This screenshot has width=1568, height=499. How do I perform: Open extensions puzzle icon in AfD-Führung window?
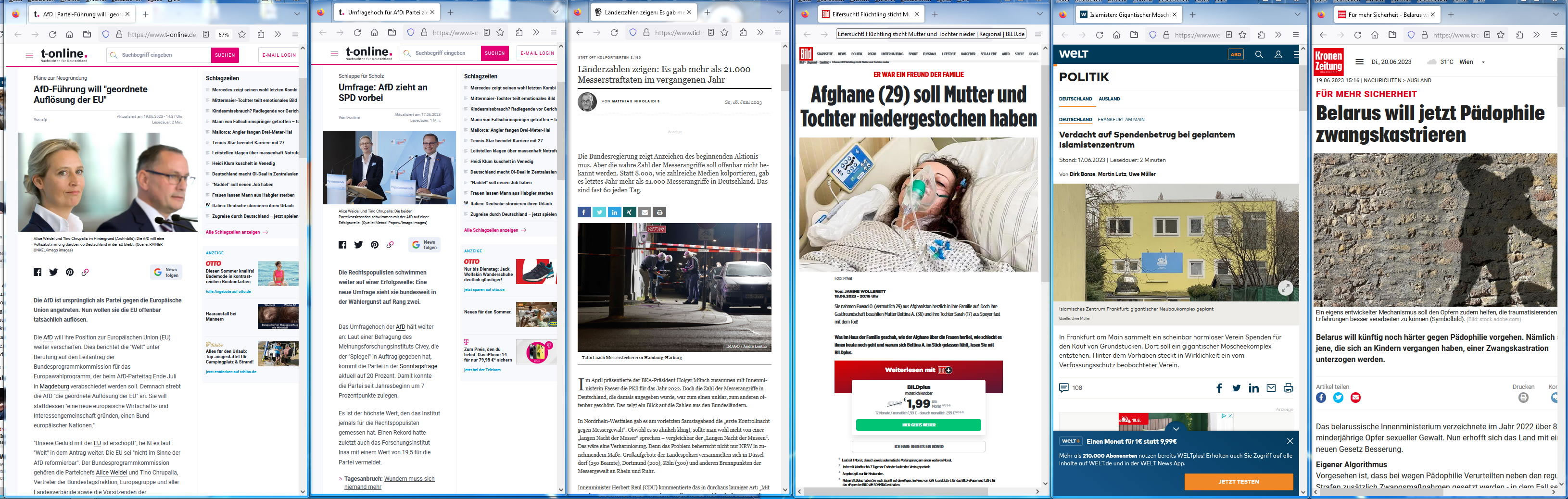(261, 35)
